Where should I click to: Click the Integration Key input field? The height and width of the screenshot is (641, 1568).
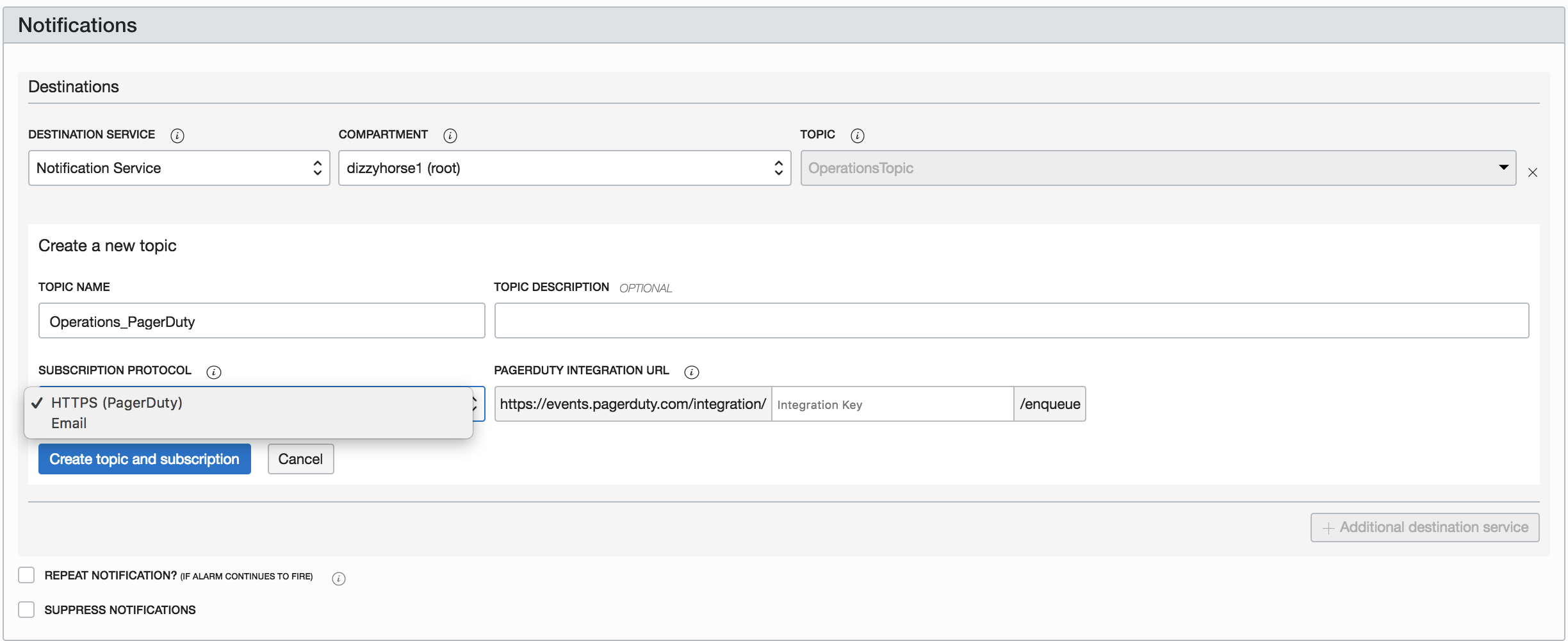point(892,404)
